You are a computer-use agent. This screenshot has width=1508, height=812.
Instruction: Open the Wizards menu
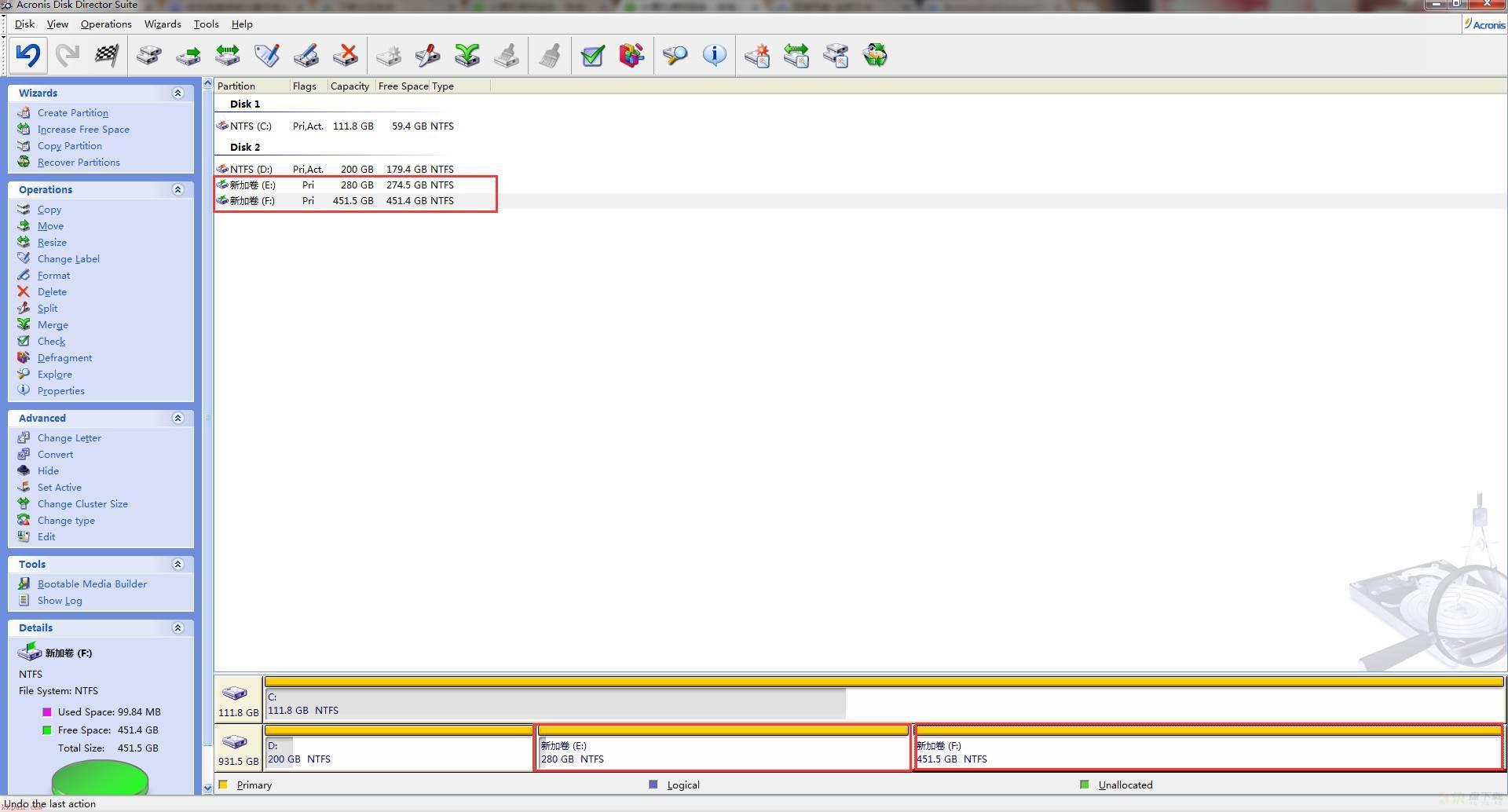163,24
